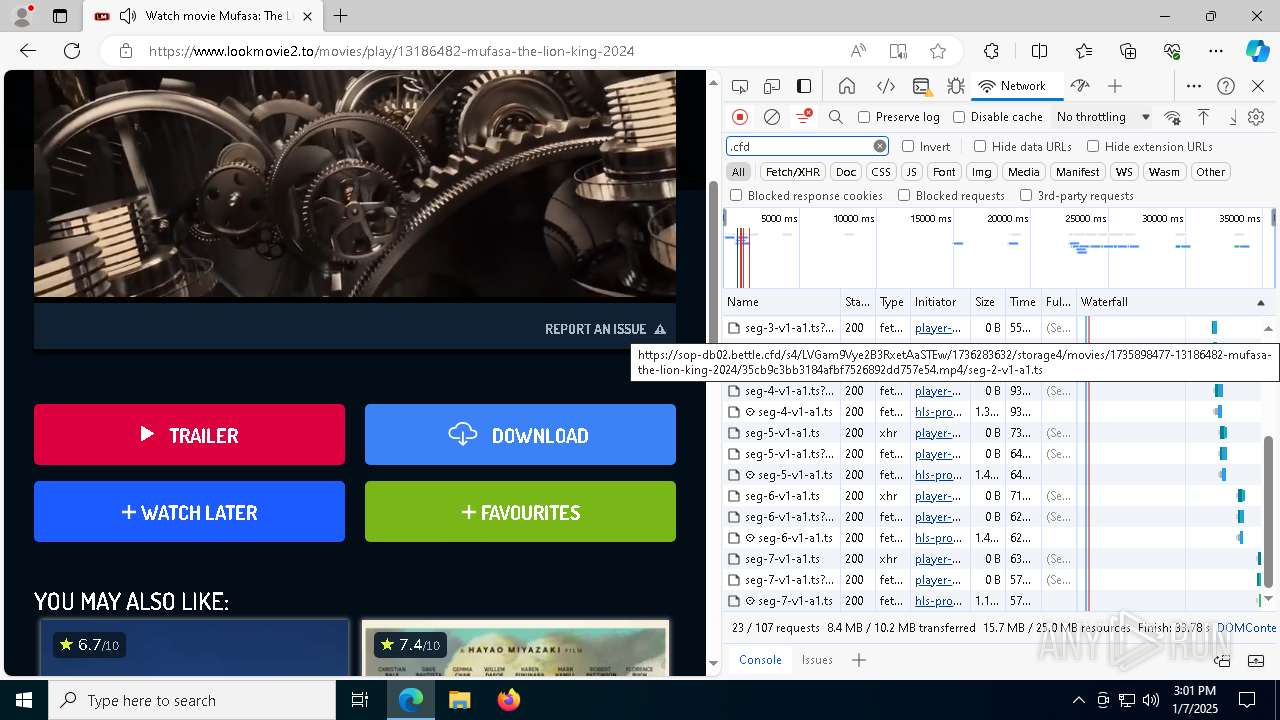Enable Preserve log checkbox
The width and height of the screenshot is (1280, 720).
tap(864, 117)
